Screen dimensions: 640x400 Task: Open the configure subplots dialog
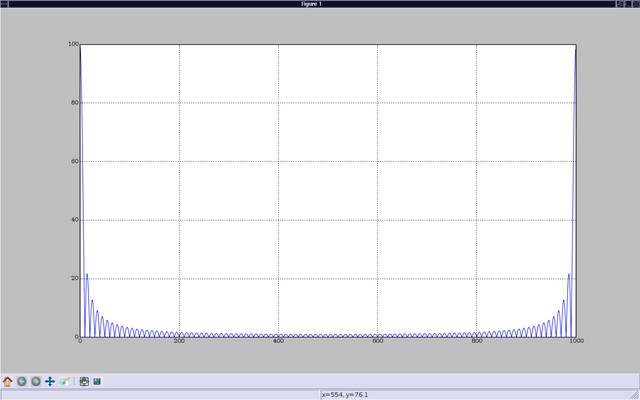tap(84, 382)
